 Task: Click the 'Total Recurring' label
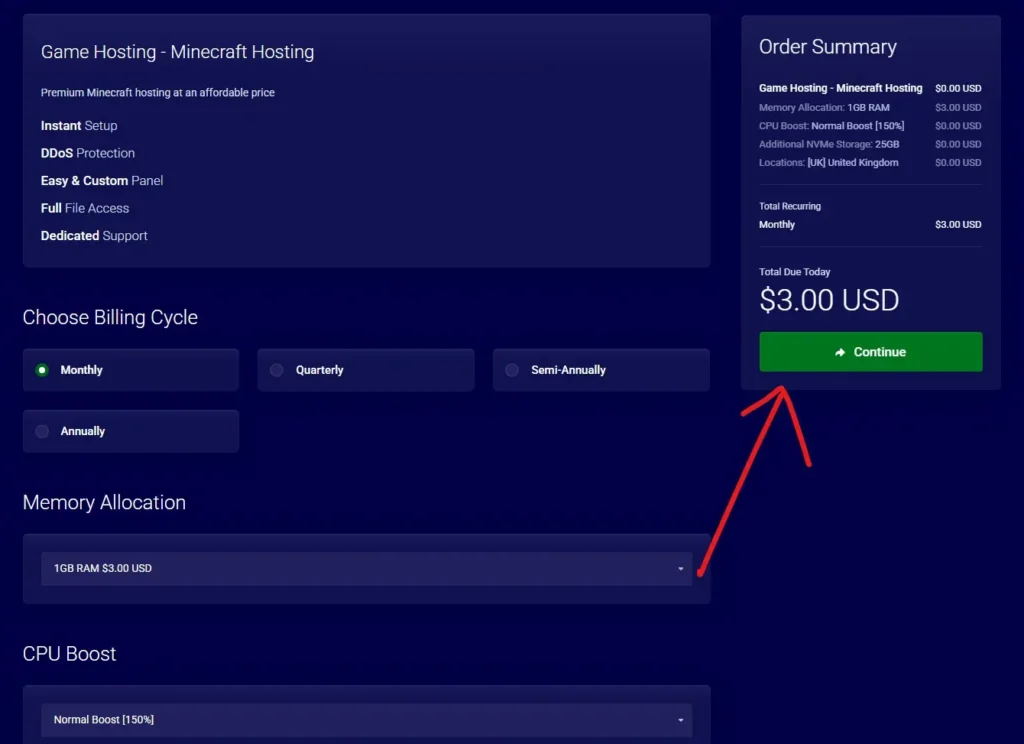pos(790,206)
